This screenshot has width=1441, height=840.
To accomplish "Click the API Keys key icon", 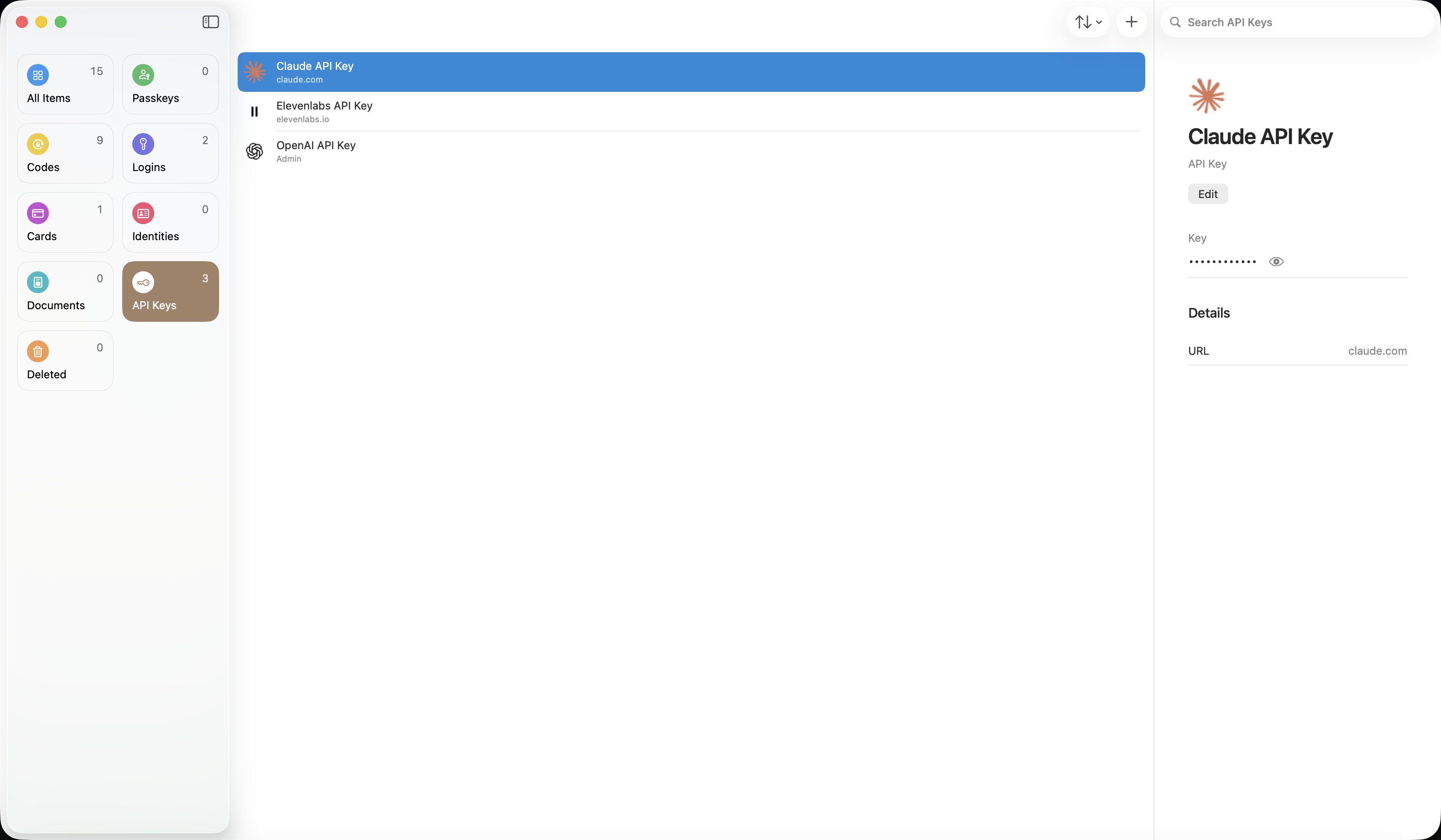I will (143, 283).
